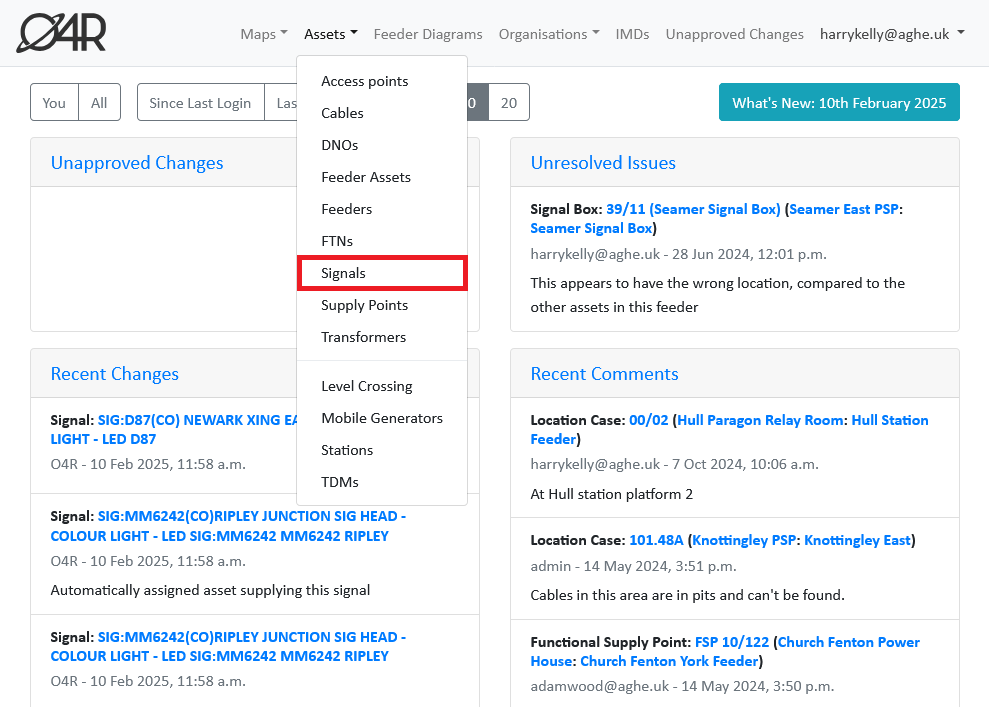Open the Recent Changes heading link
This screenshot has width=989, height=707.
[x=115, y=374]
